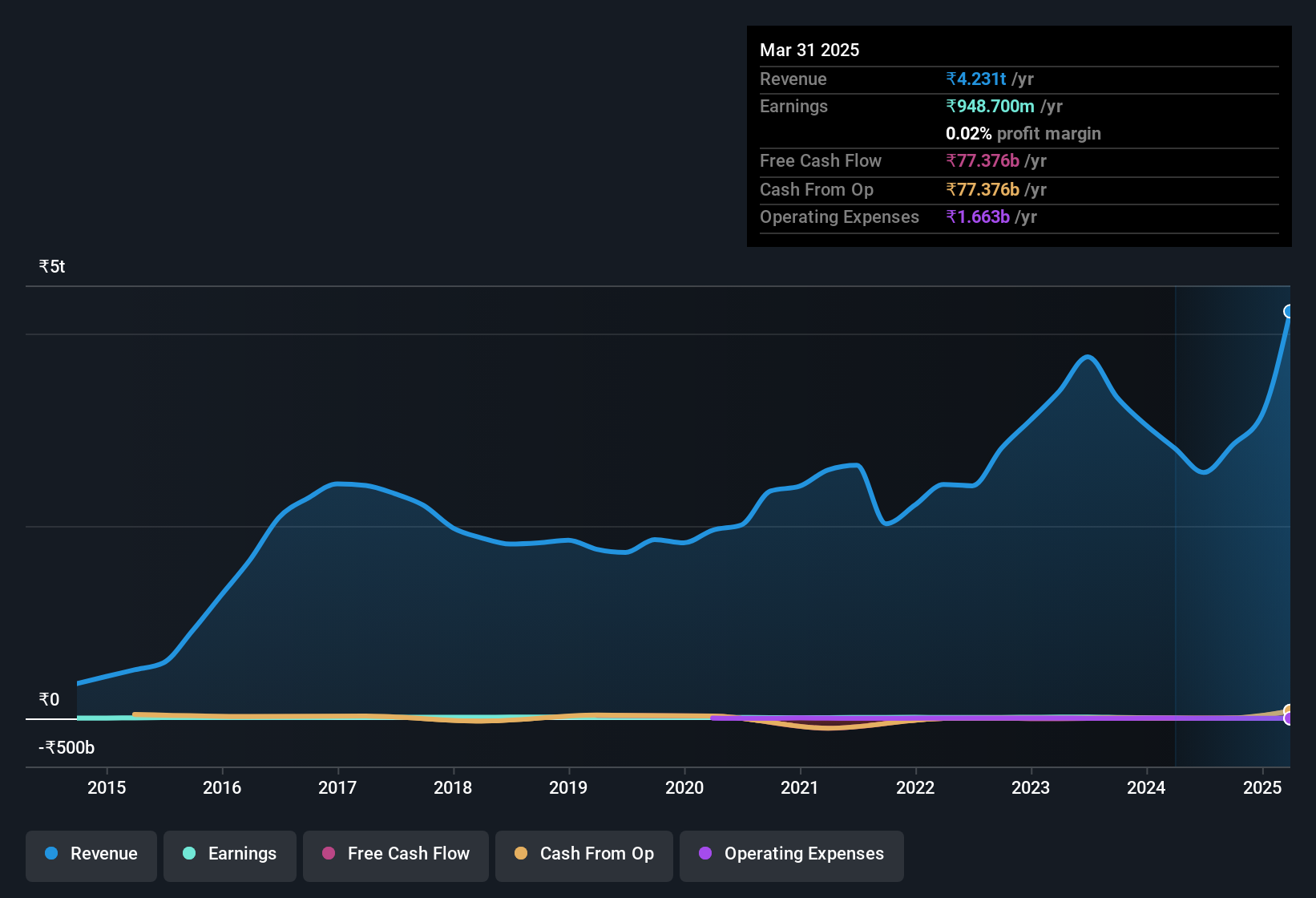This screenshot has width=1316, height=898.
Task: Select the Revenue endpoint marker on the chart
Action: (x=1289, y=311)
